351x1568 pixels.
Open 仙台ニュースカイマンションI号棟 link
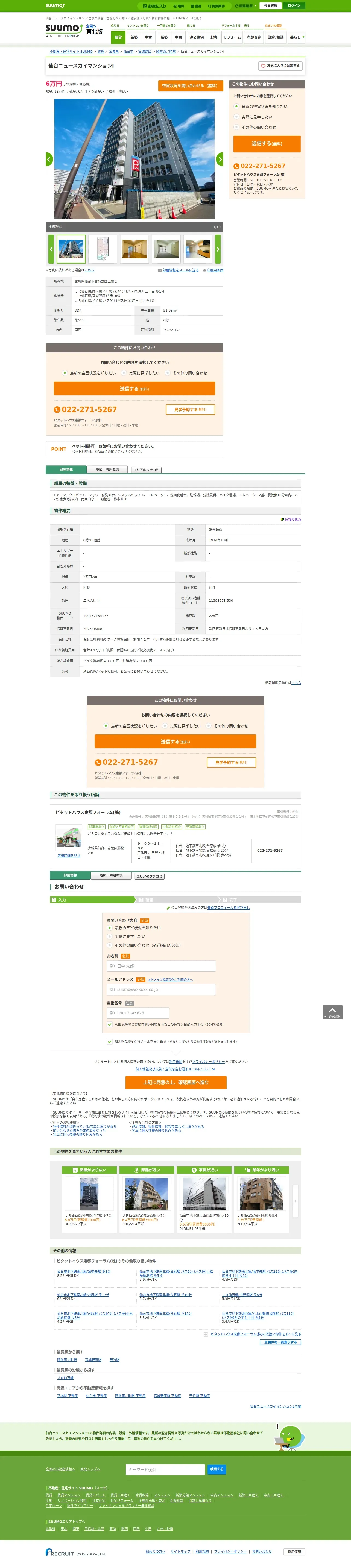tap(276, 1406)
